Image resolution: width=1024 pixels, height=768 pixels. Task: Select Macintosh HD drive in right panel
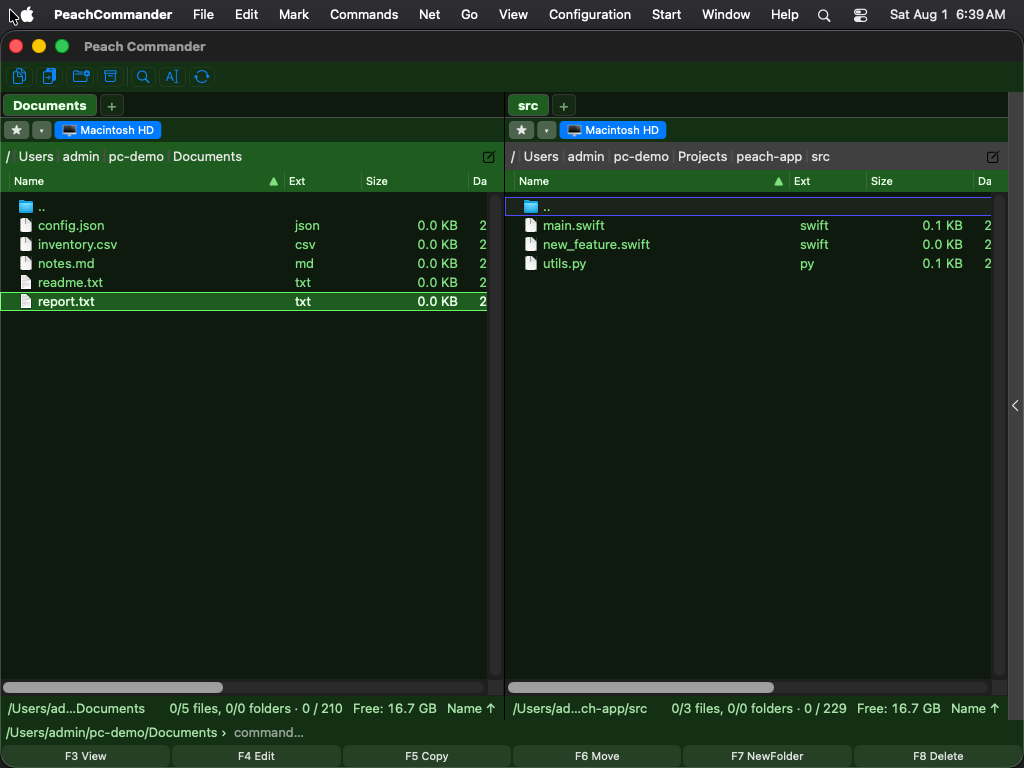(613, 130)
